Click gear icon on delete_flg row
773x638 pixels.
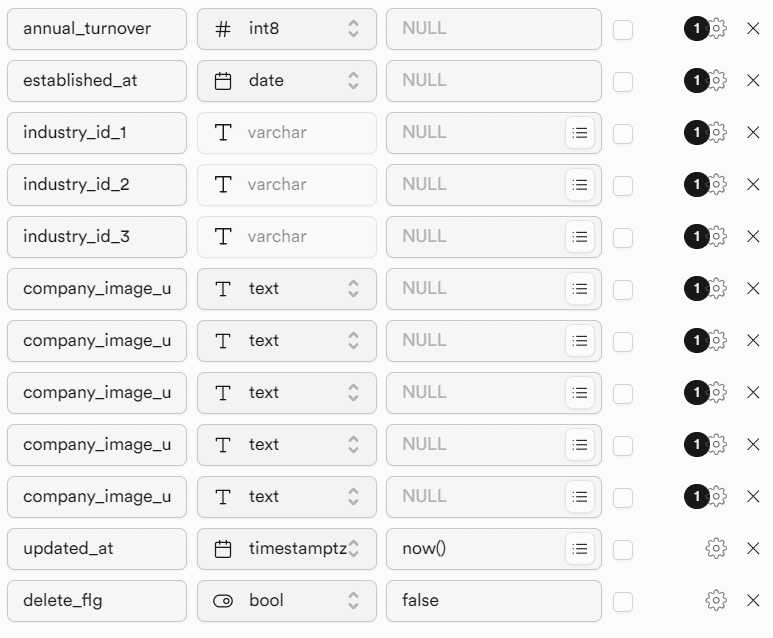(x=715, y=600)
